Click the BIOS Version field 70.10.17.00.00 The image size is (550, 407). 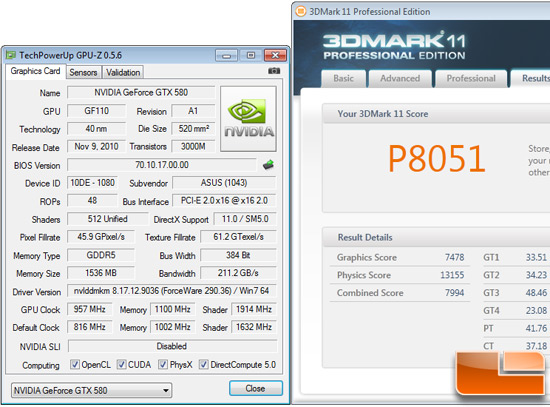[162, 165]
